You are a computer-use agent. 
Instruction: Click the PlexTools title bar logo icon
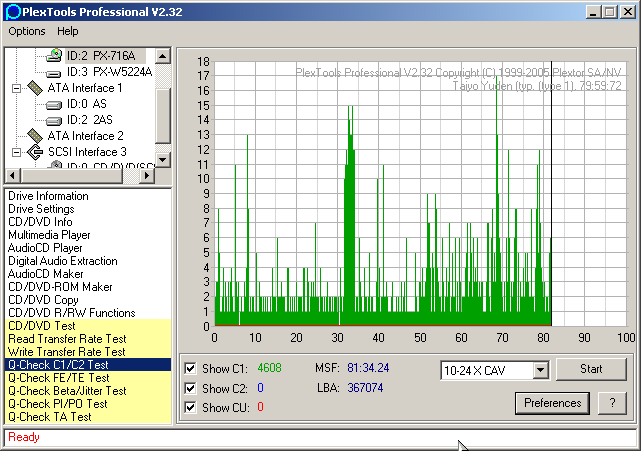12,12
